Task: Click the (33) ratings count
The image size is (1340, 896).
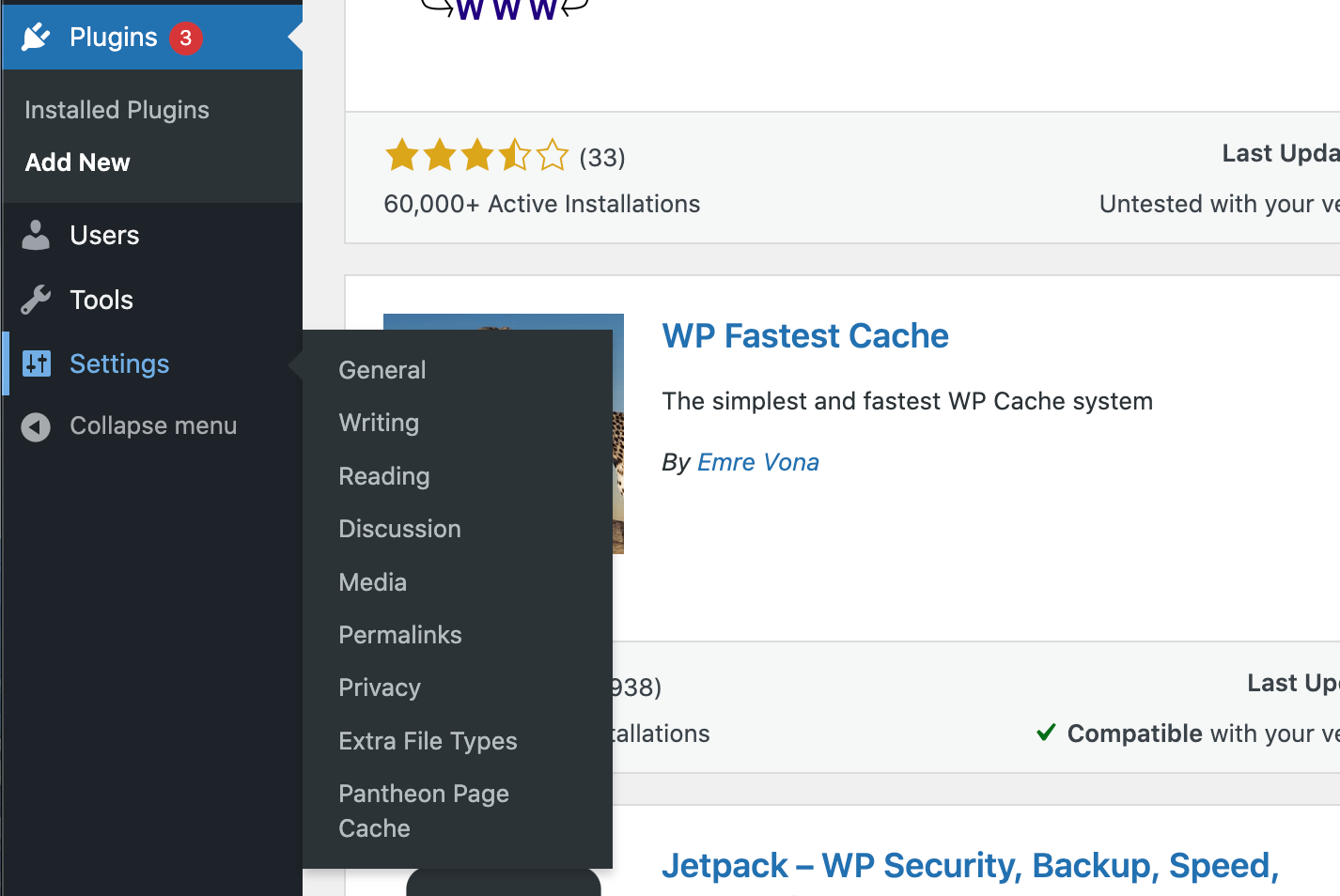Action: 601,157
